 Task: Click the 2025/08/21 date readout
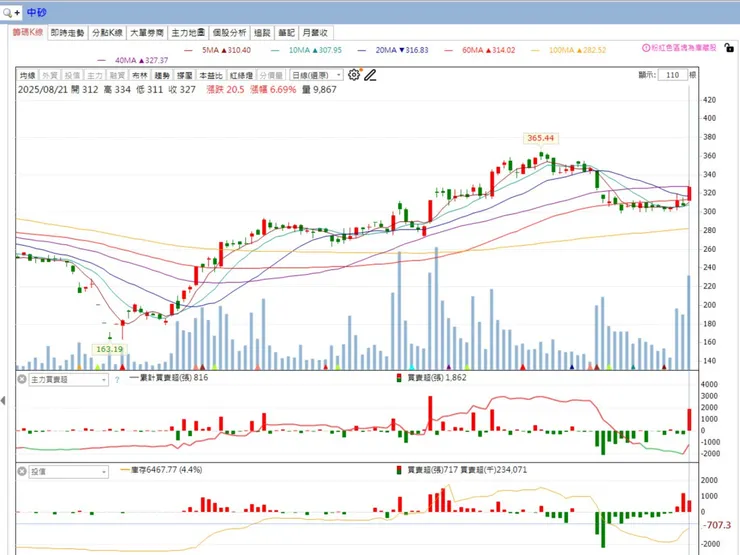click(x=43, y=90)
